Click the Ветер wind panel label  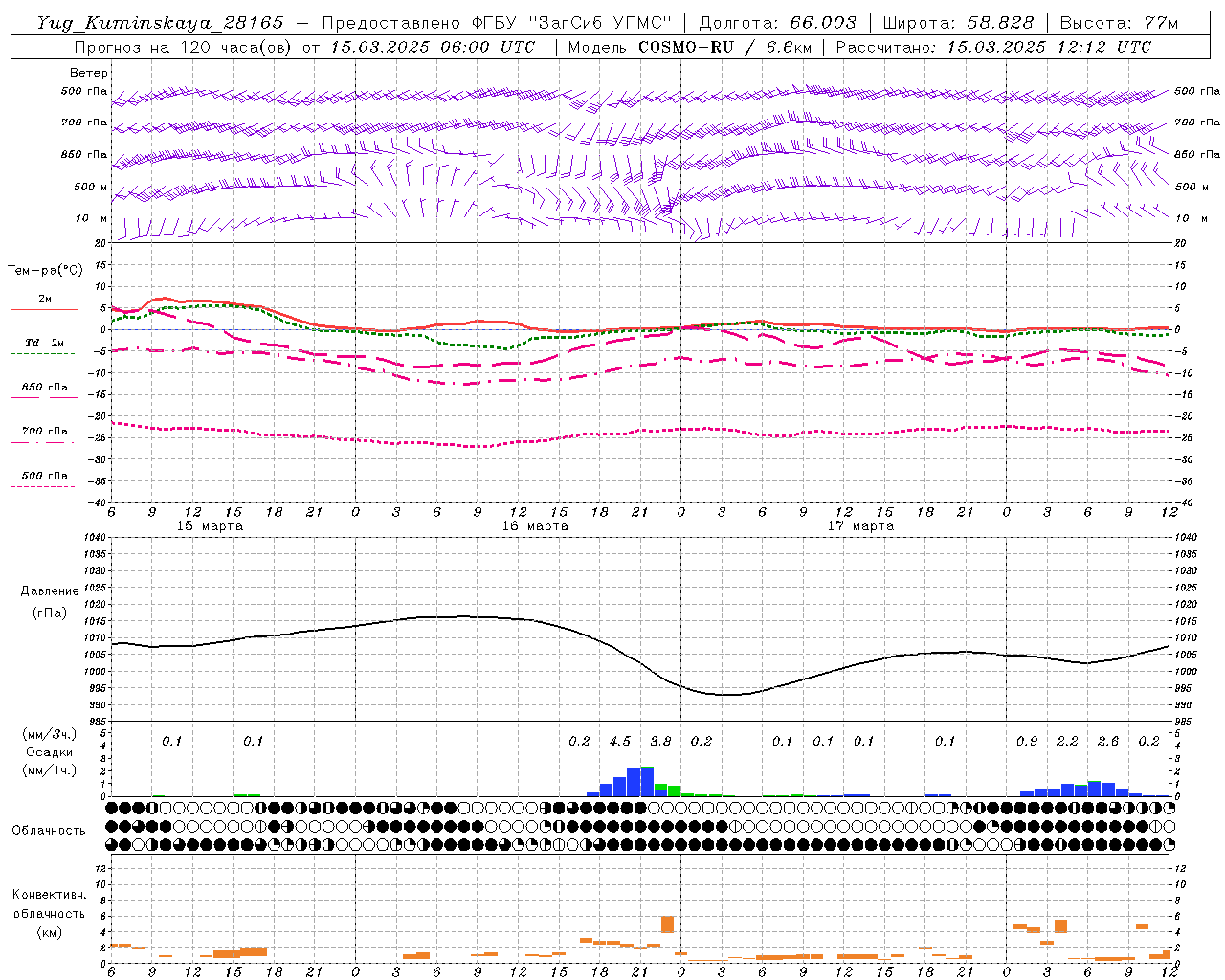[89, 73]
